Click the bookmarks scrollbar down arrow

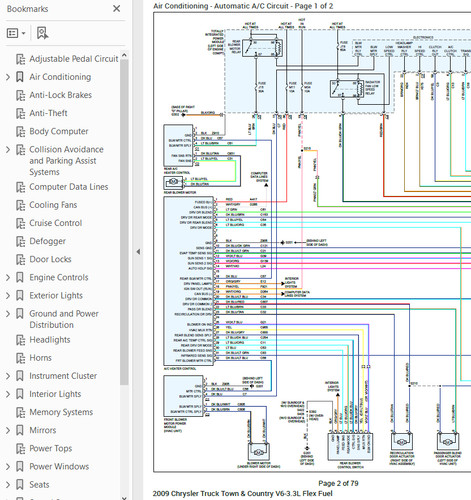(x=124, y=498)
